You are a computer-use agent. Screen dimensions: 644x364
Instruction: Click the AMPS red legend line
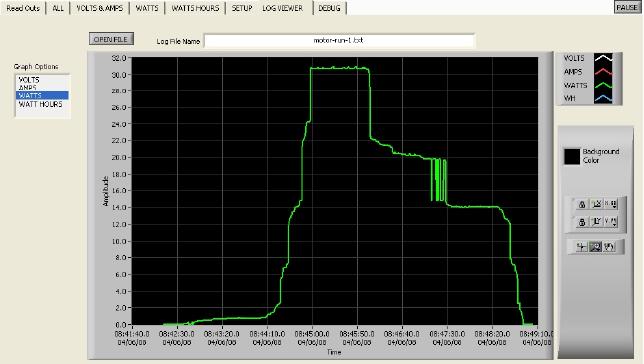click(603, 72)
